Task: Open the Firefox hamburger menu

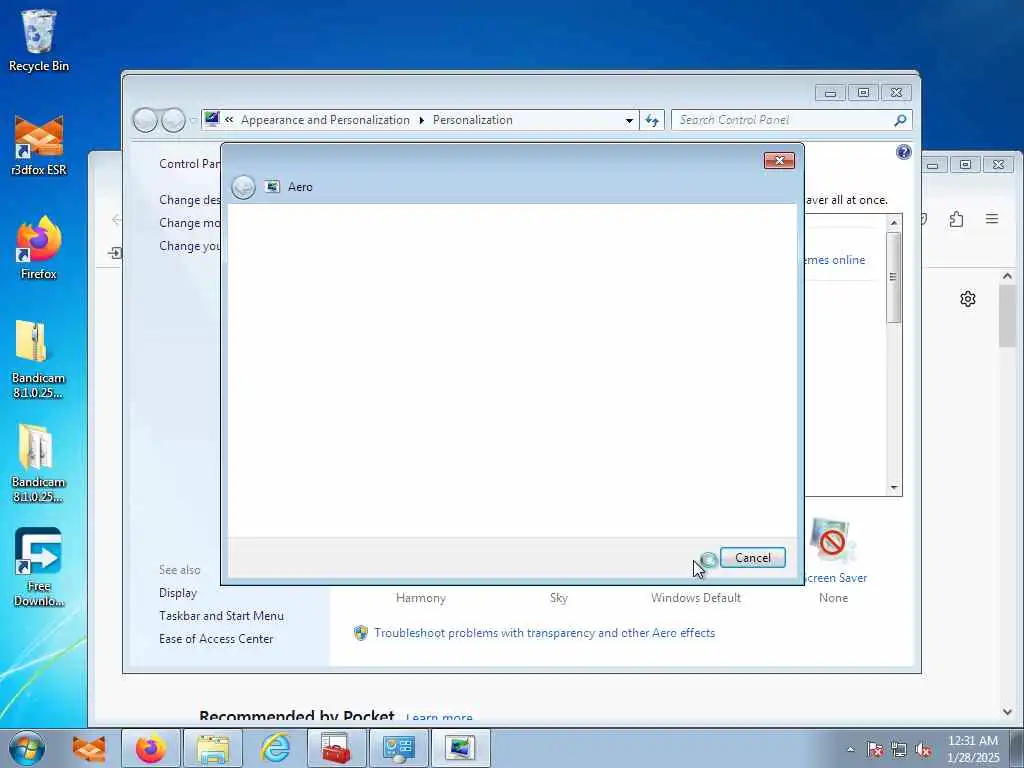Action: (991, 219)
